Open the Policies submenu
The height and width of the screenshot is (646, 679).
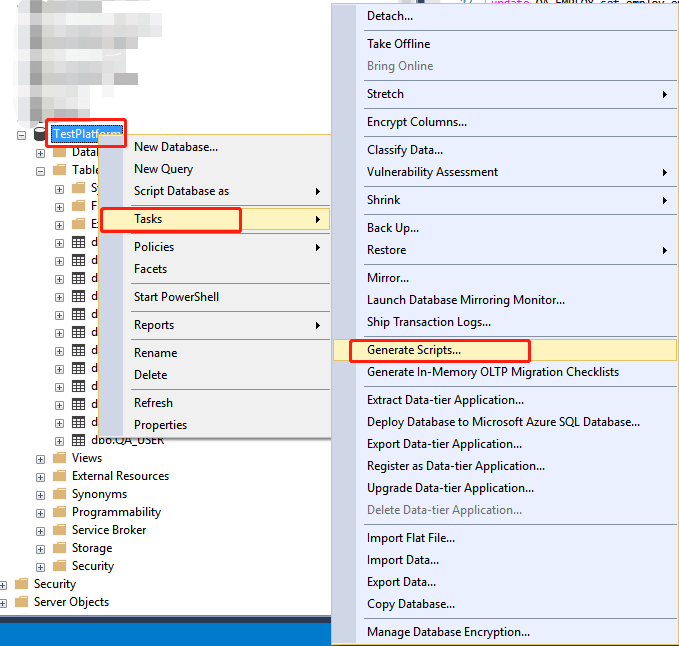[x=215, y=247]
